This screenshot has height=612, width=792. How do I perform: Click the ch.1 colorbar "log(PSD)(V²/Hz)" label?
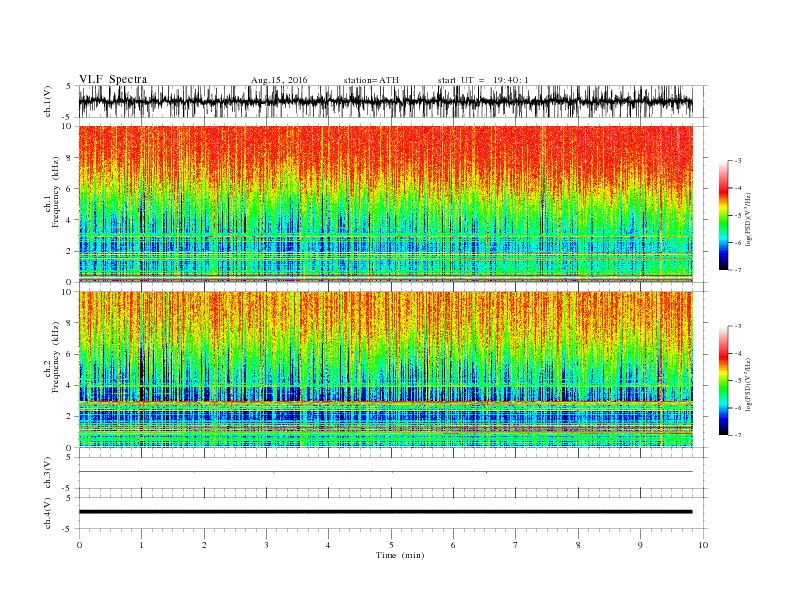748,220
